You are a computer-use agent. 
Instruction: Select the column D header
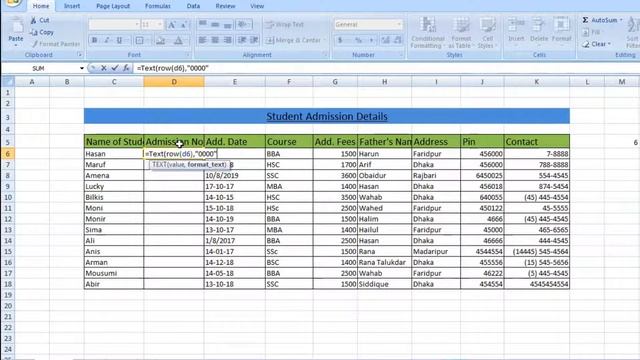pyautogui.click(x=174, y=82)
